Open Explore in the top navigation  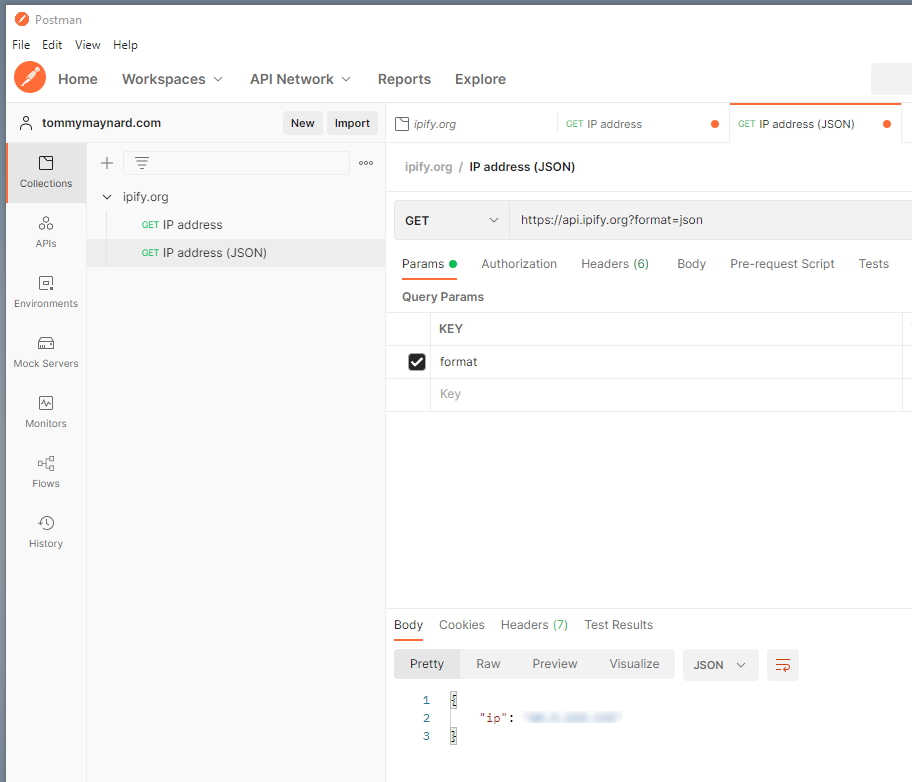coord(480,79)
